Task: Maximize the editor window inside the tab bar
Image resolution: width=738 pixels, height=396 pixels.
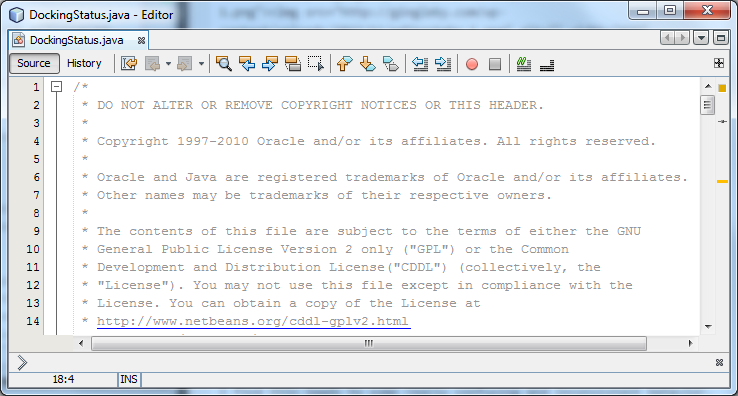Action: 721,38
